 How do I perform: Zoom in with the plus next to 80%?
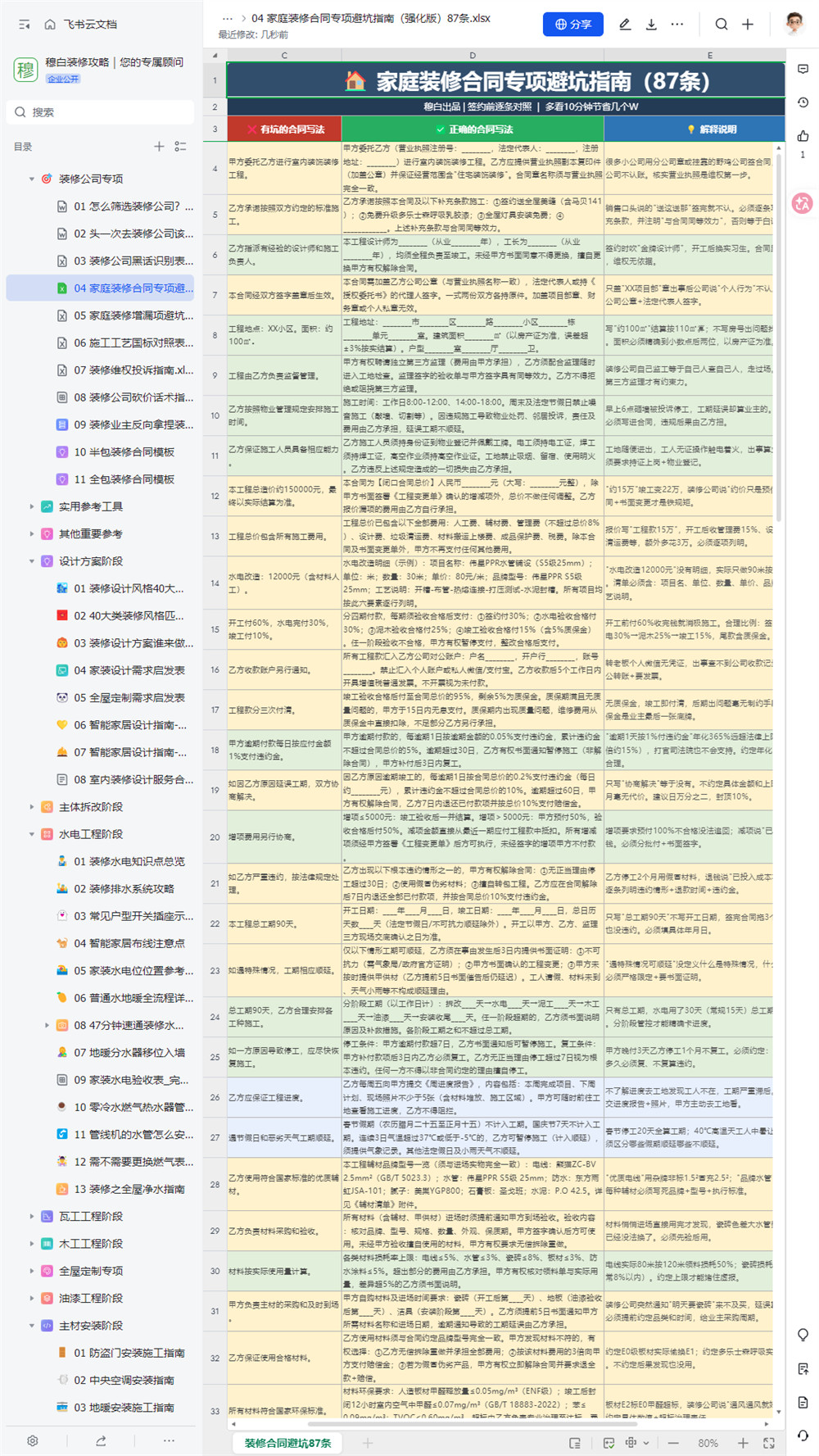743,1443
